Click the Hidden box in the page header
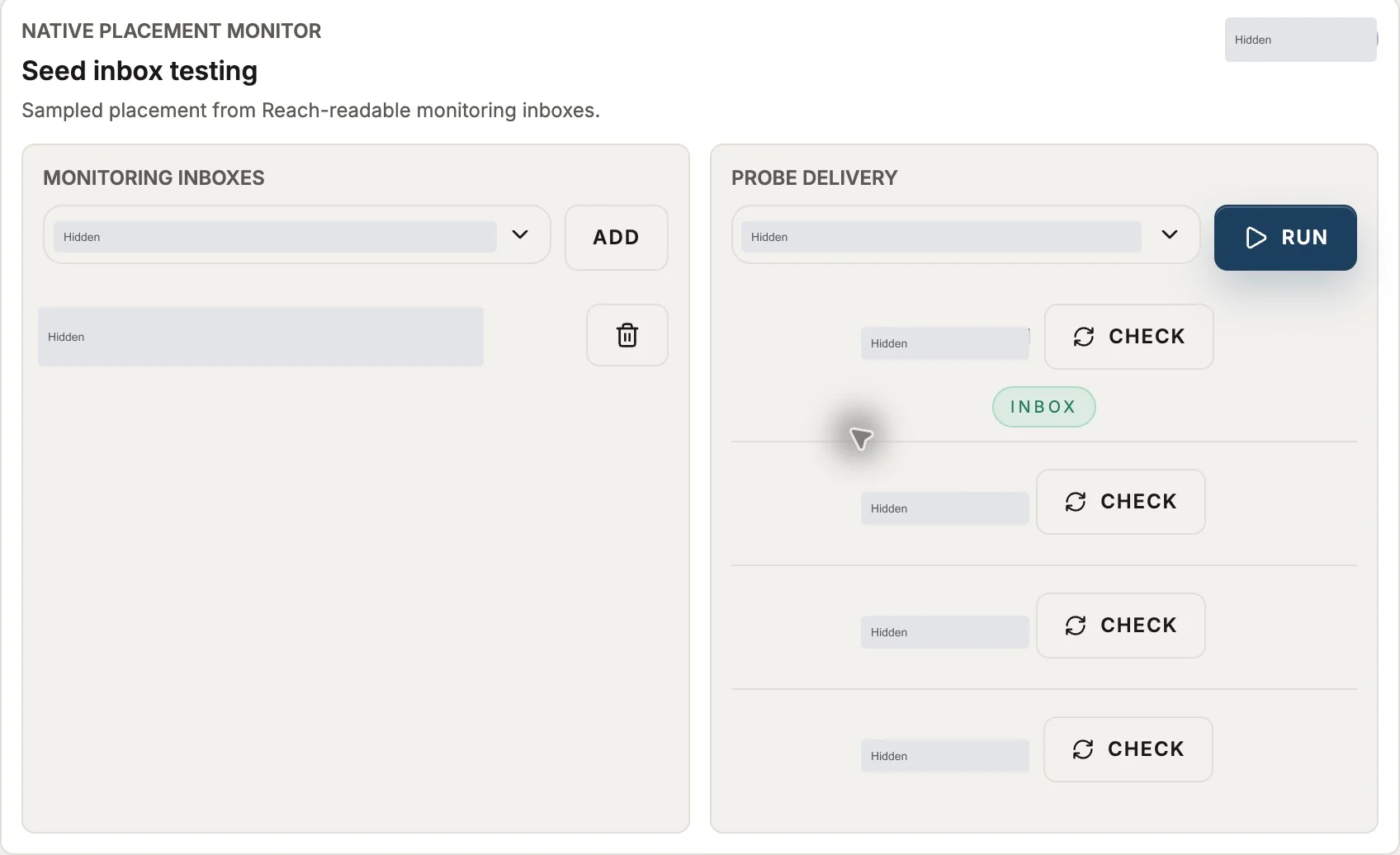This screenshot has height=855, width=1400. click(x=1300, y=40)
